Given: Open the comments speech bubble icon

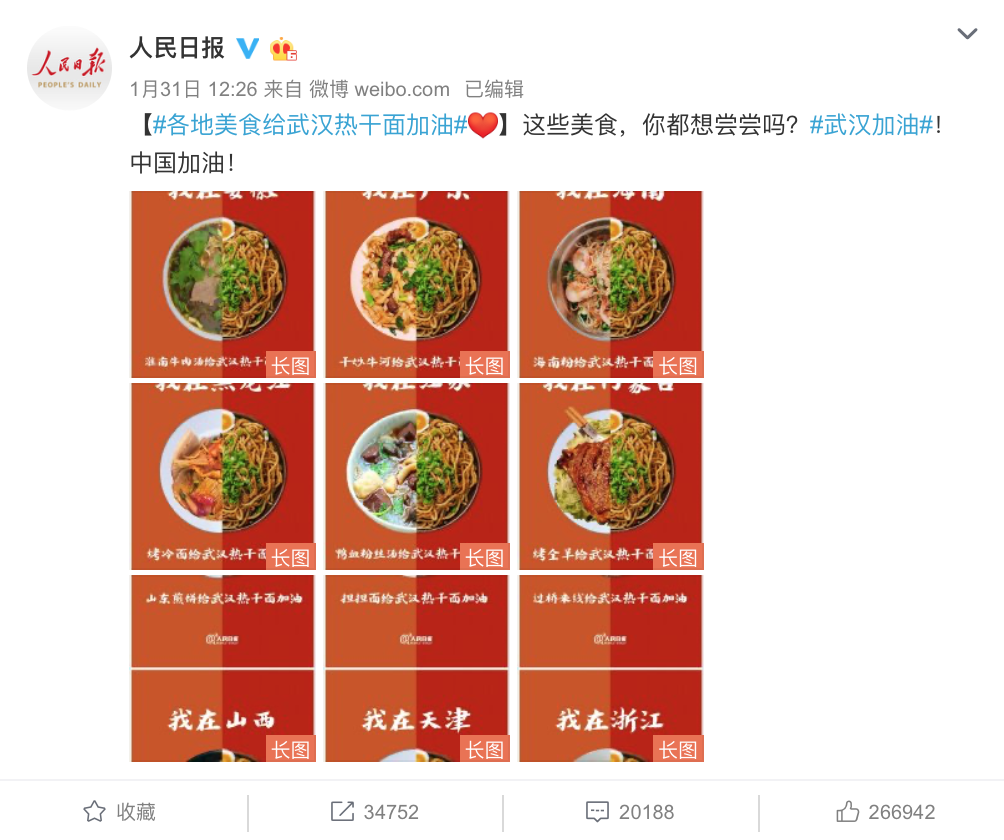Looking at the screenshot, I should (597, 811).
